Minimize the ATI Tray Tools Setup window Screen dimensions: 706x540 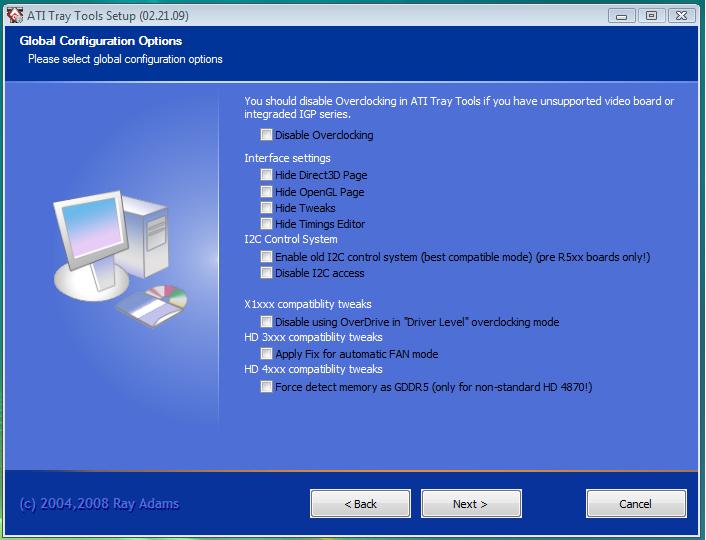pyautogui.click(x=621, y=16)
